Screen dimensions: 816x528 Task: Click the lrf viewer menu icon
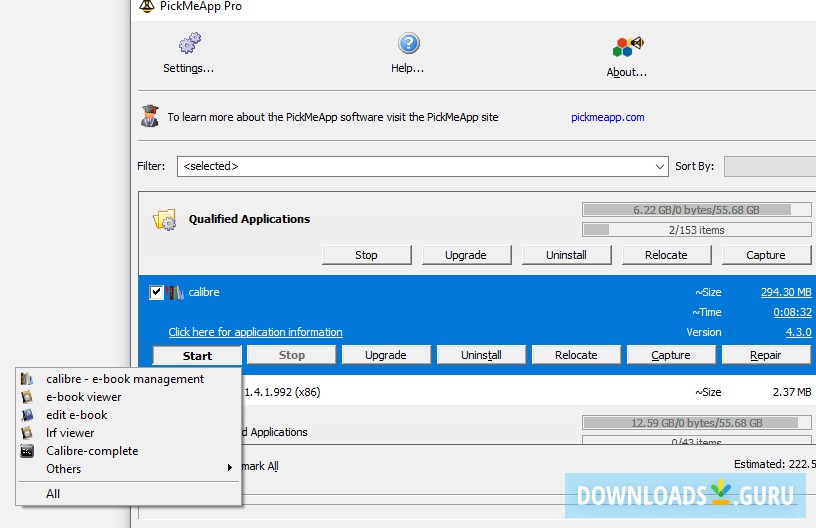click(27, 433)
